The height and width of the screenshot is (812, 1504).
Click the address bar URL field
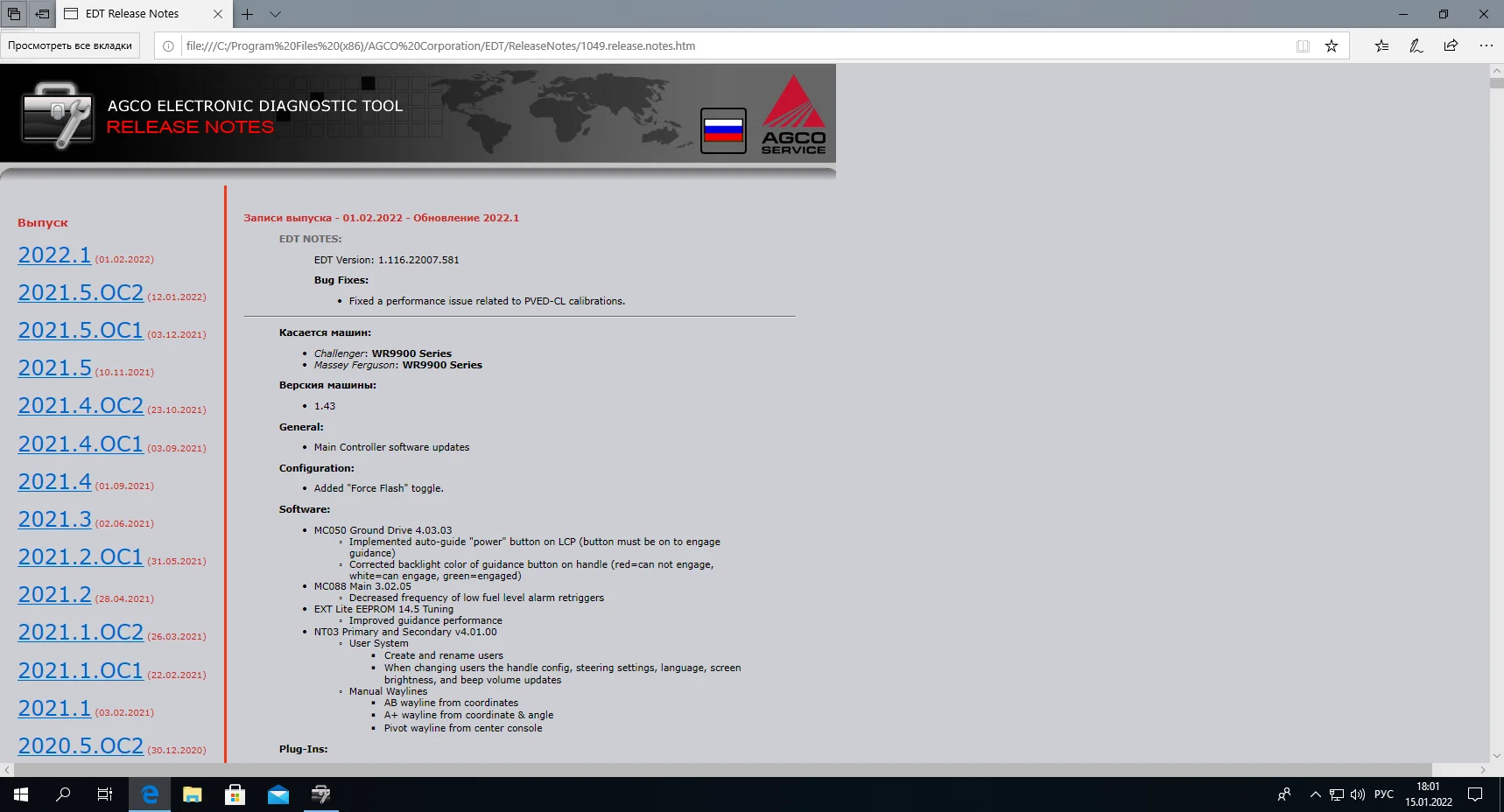735,46
